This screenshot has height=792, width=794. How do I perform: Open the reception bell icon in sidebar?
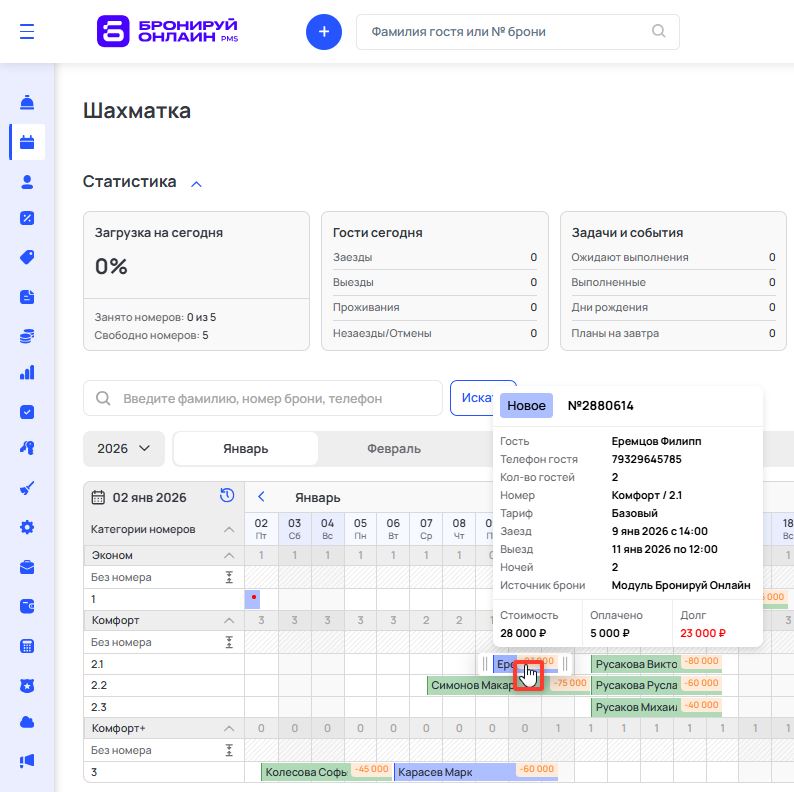[x=27, y=103]
